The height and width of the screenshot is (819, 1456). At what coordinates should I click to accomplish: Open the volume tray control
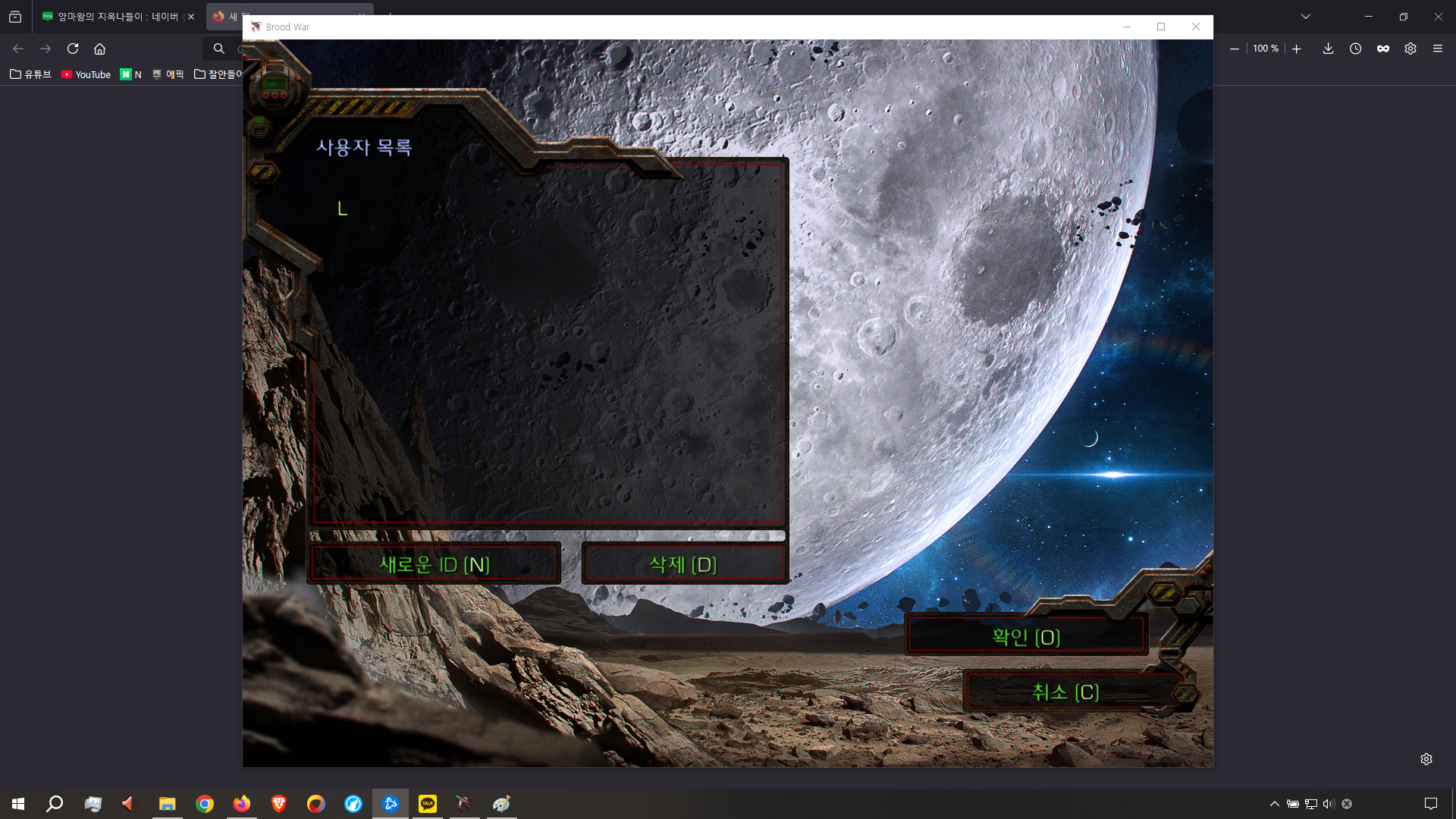pos(1329,804)
